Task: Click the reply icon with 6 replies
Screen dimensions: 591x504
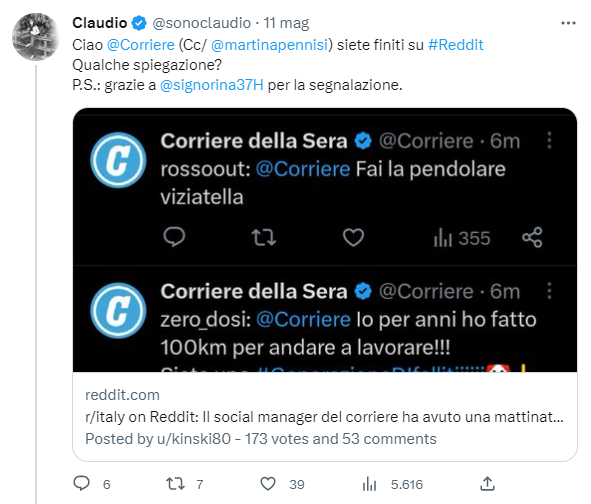Action: pyautogui.click(x=81, y=483)
